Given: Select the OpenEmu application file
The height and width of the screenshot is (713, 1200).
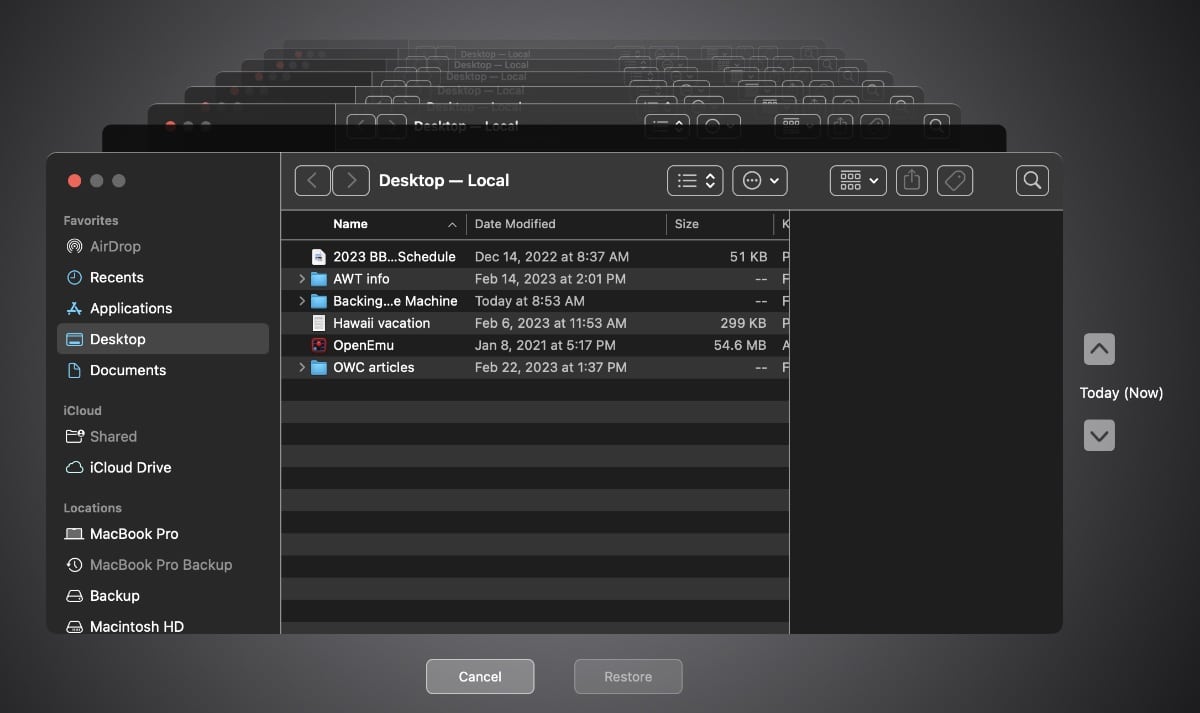Looking at the screenshot, I should click(363, 345).
